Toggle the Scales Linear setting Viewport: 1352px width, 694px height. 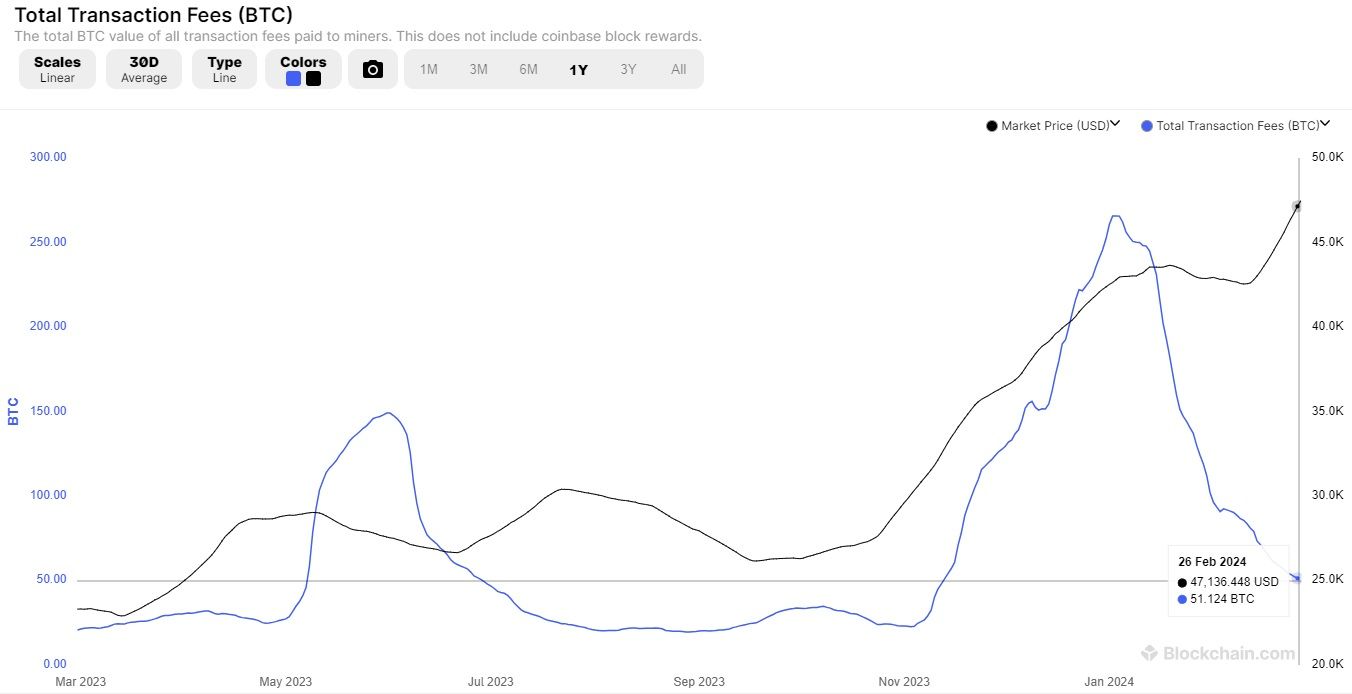57,69
